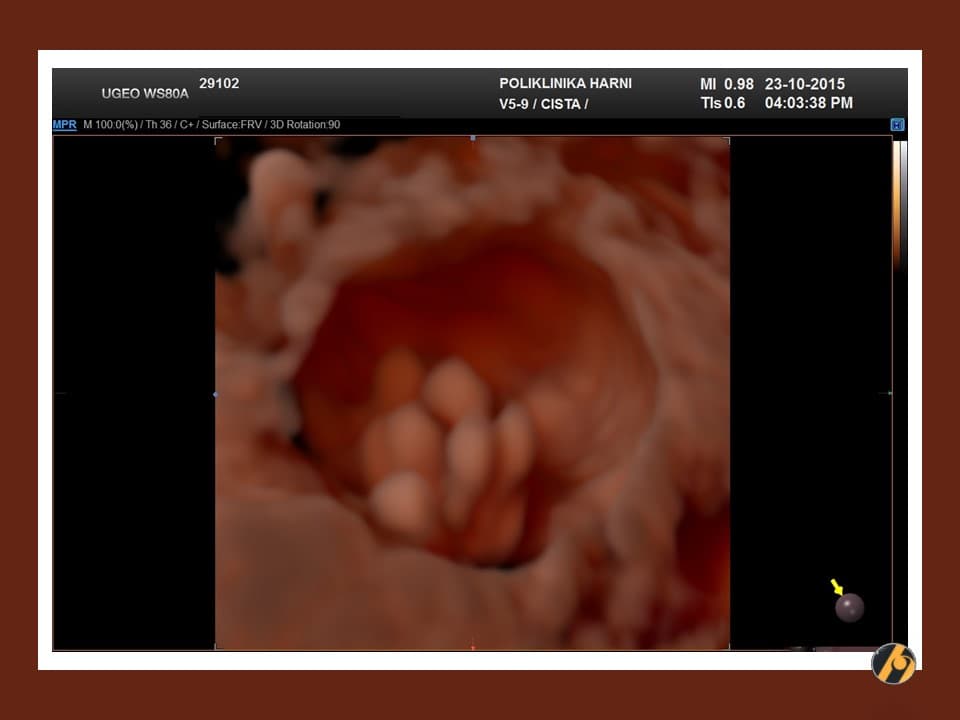
Task: Click the TIs 0.6 readout
Action: [723, 103]
